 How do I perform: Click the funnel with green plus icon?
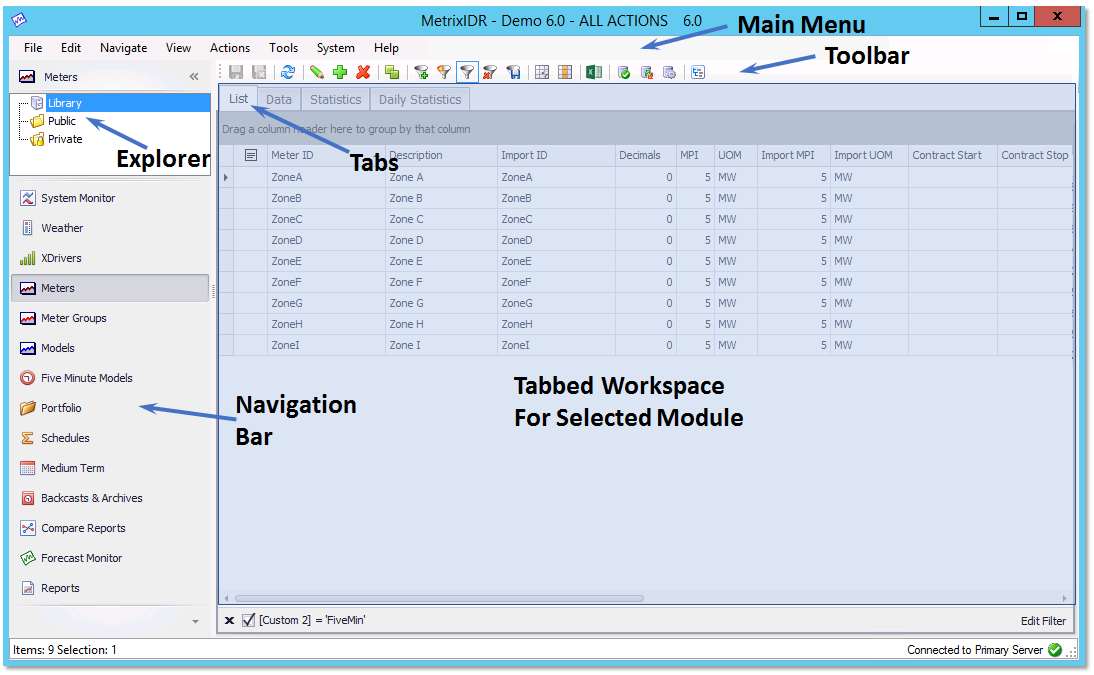click(421, 72)
